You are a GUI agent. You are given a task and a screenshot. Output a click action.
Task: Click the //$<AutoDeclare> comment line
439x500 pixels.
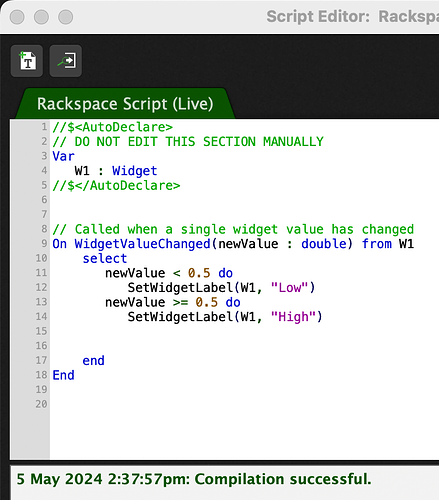[x=112, y=127]
